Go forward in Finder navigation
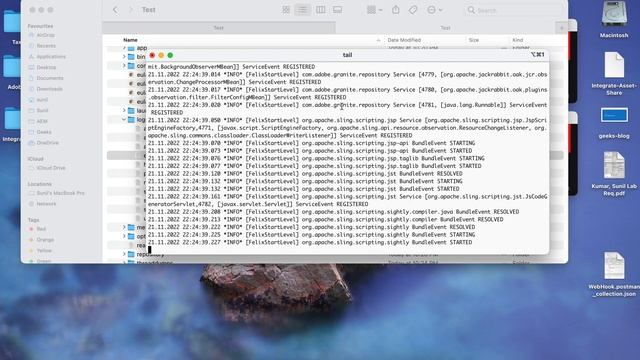Viewport: 640px width, 360px height. 131,10
